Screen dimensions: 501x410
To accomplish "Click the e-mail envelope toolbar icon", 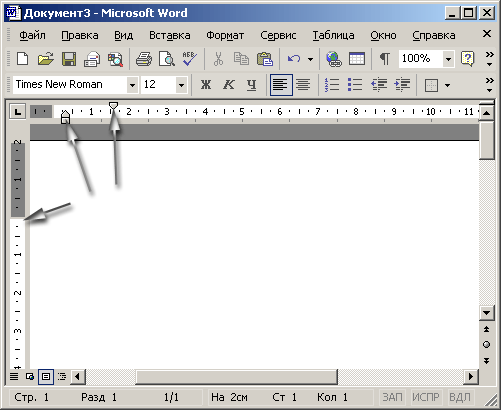I will (x=92, y=59).
